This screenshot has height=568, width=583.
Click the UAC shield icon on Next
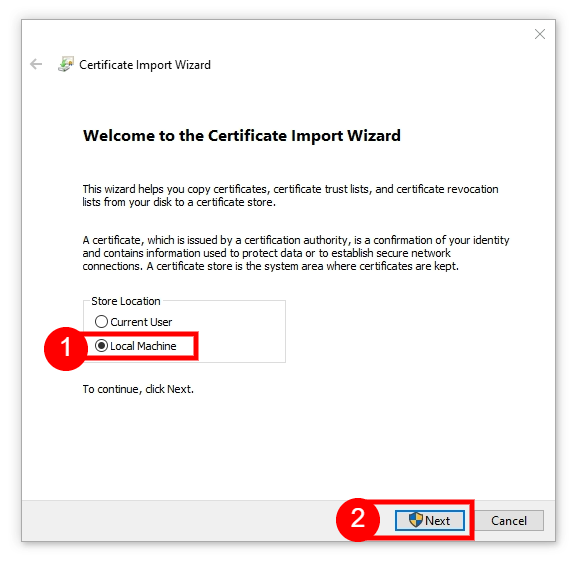tap(416, 520)
